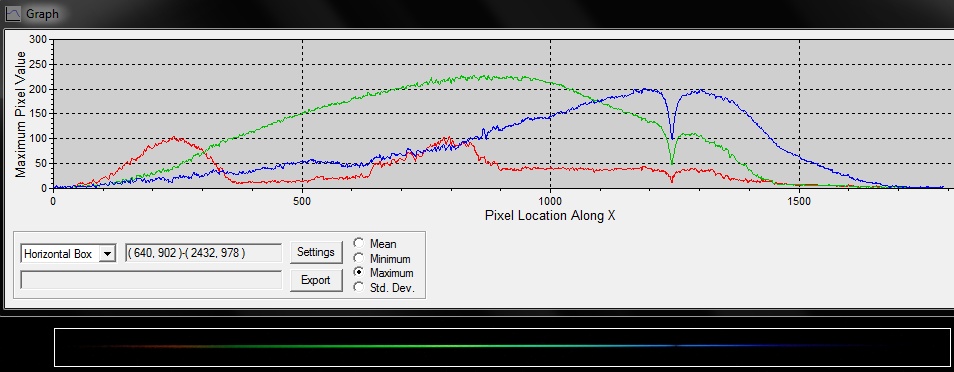Click the spectrum image strip below graph
The image size is (954, 372).
click(x=503, y=347)
